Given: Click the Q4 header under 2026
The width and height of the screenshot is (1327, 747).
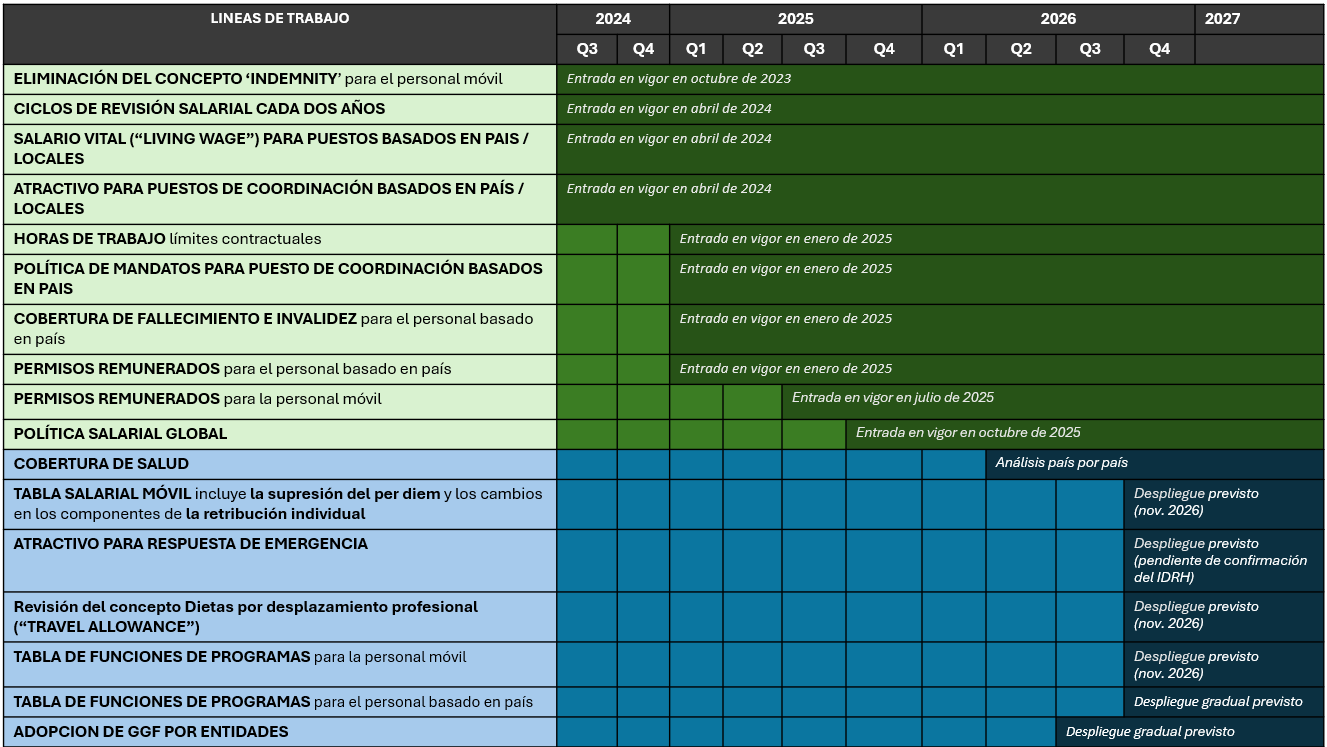Looking at the screenshot, I should click(1159, 49).
